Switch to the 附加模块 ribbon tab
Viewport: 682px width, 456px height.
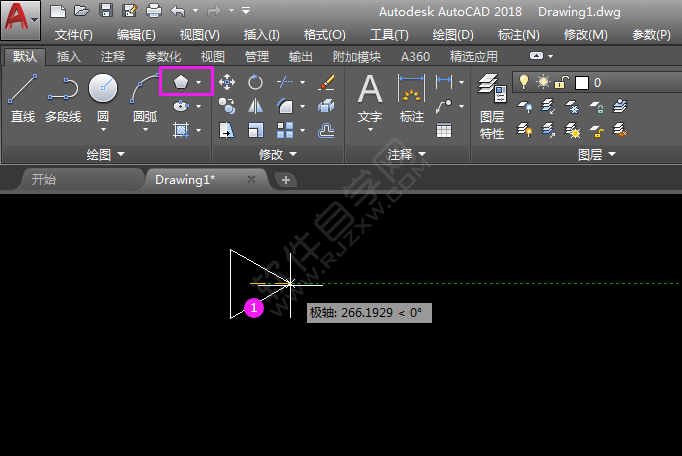pos(357,57)
